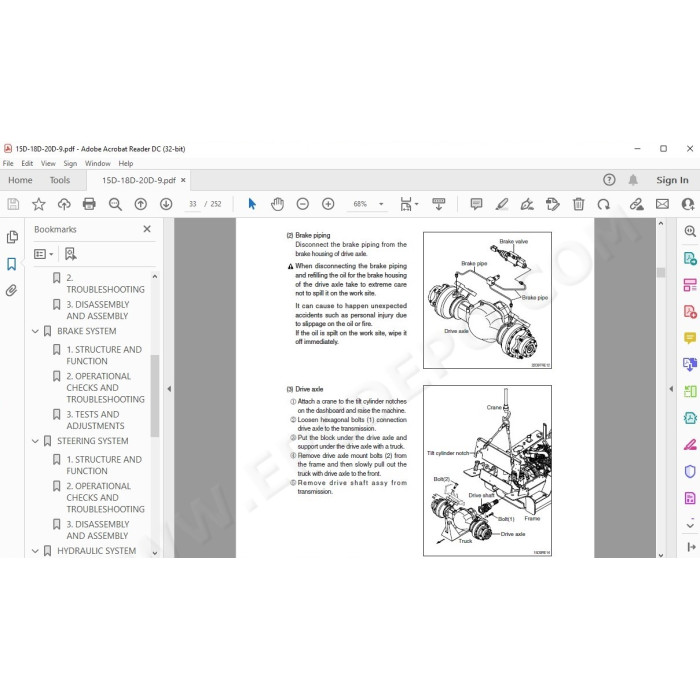Click the document scroll up arrow
The image size is (700, 700).
click(x=661, y=223)
